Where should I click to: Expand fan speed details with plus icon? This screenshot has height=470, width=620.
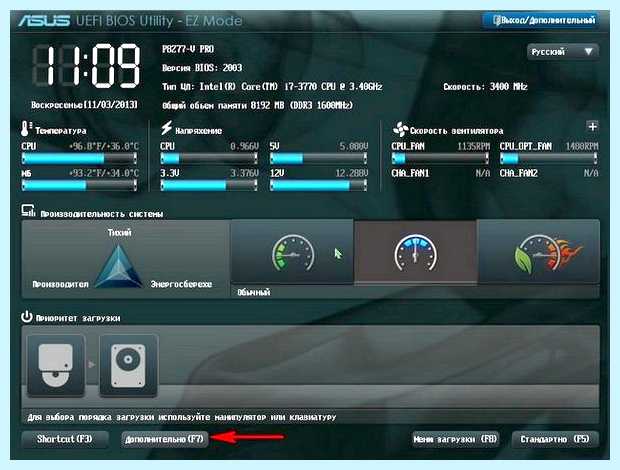592,126
